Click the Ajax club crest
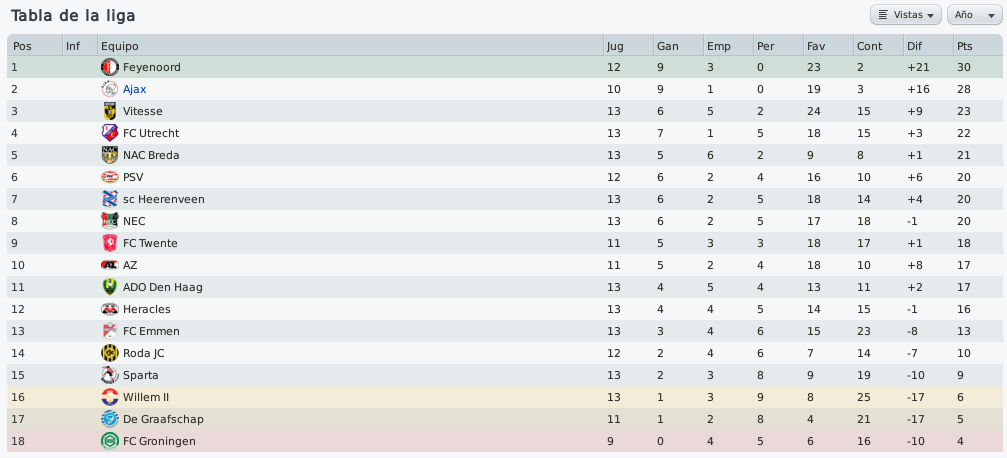 [110, 89]
